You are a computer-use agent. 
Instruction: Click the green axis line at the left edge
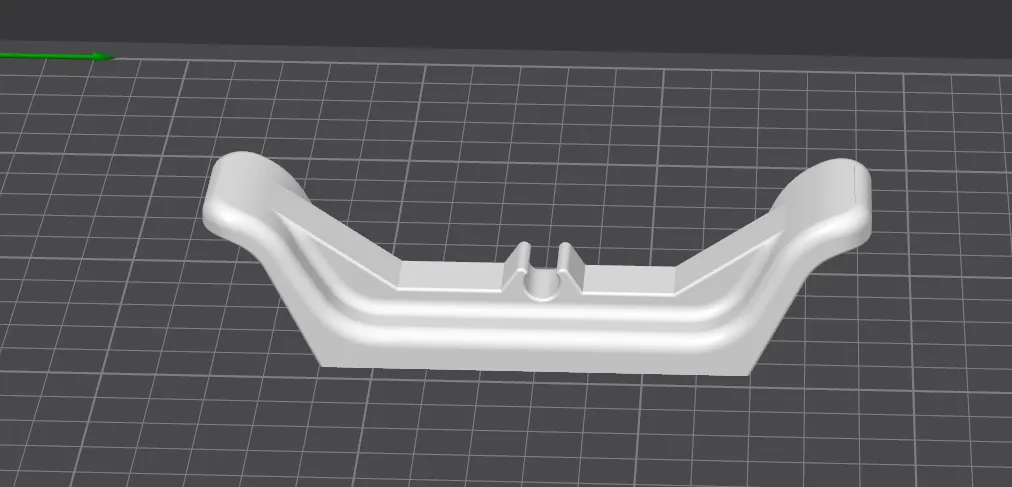(40, 54)
